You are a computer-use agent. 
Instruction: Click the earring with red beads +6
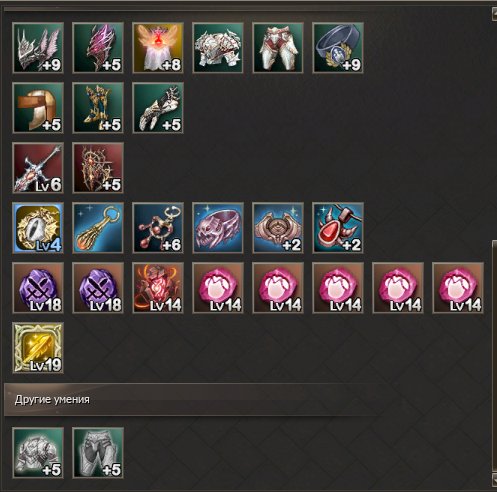tap(158, 228)
